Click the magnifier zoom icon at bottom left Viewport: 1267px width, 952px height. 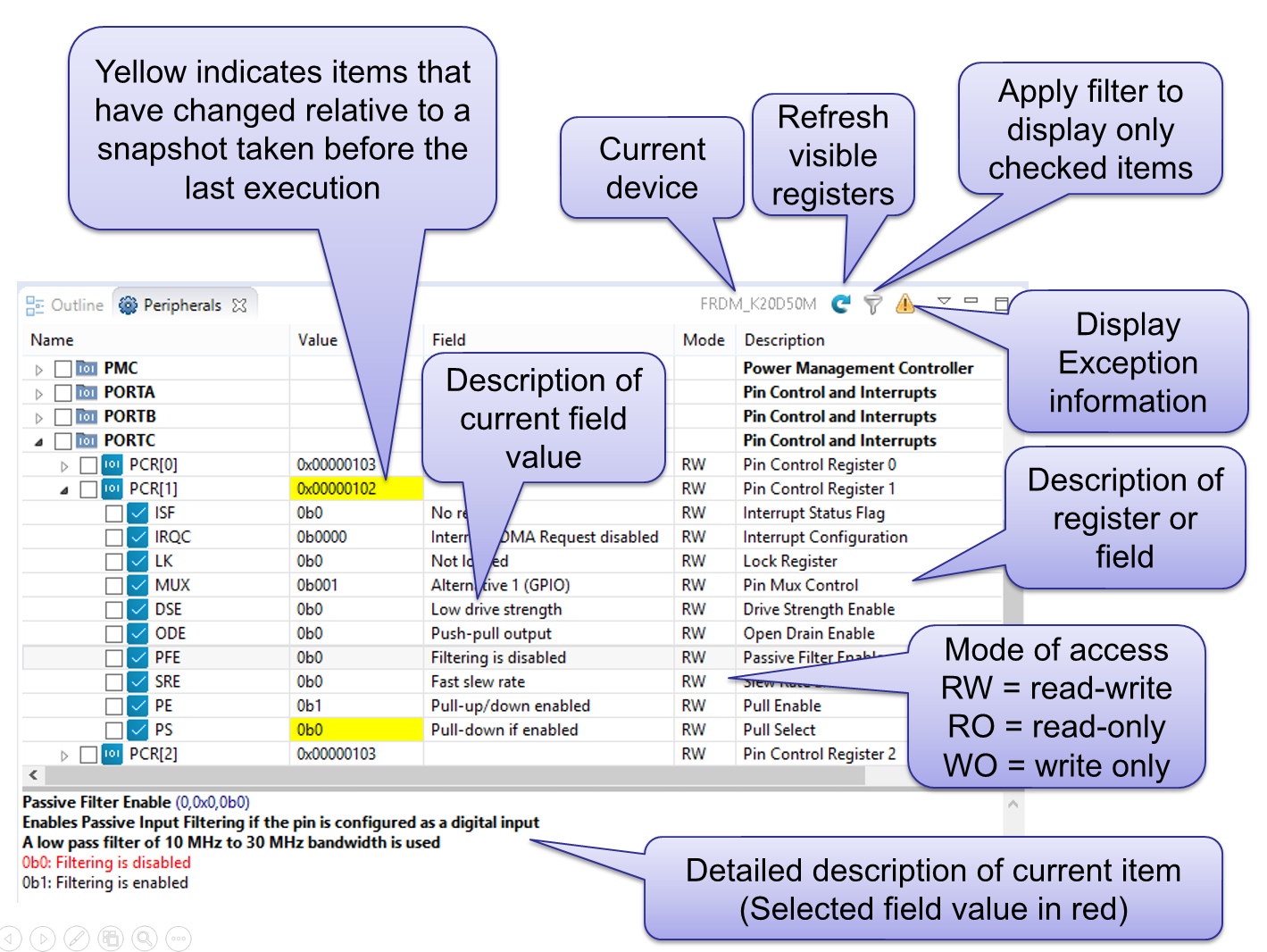(144, 939)
